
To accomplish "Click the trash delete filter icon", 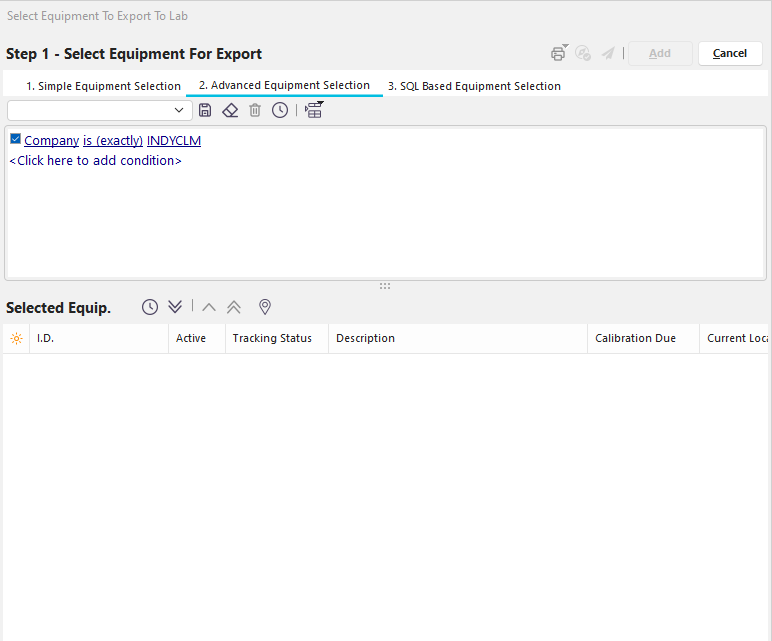I will pyautogui.click(x=255, y=110).
